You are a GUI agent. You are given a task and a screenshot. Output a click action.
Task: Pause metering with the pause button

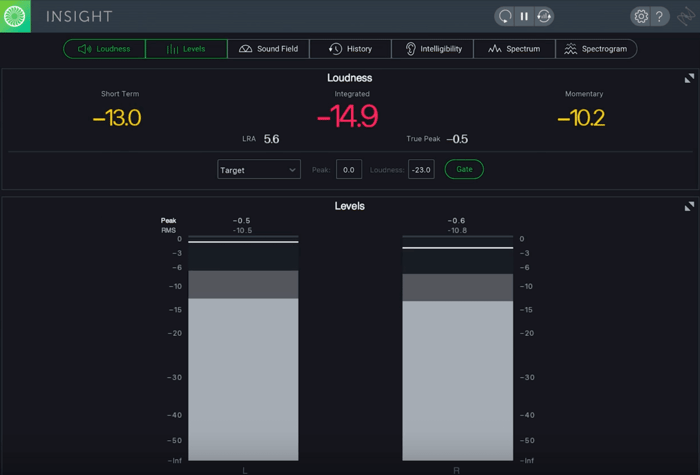click(x=524, y=17)
